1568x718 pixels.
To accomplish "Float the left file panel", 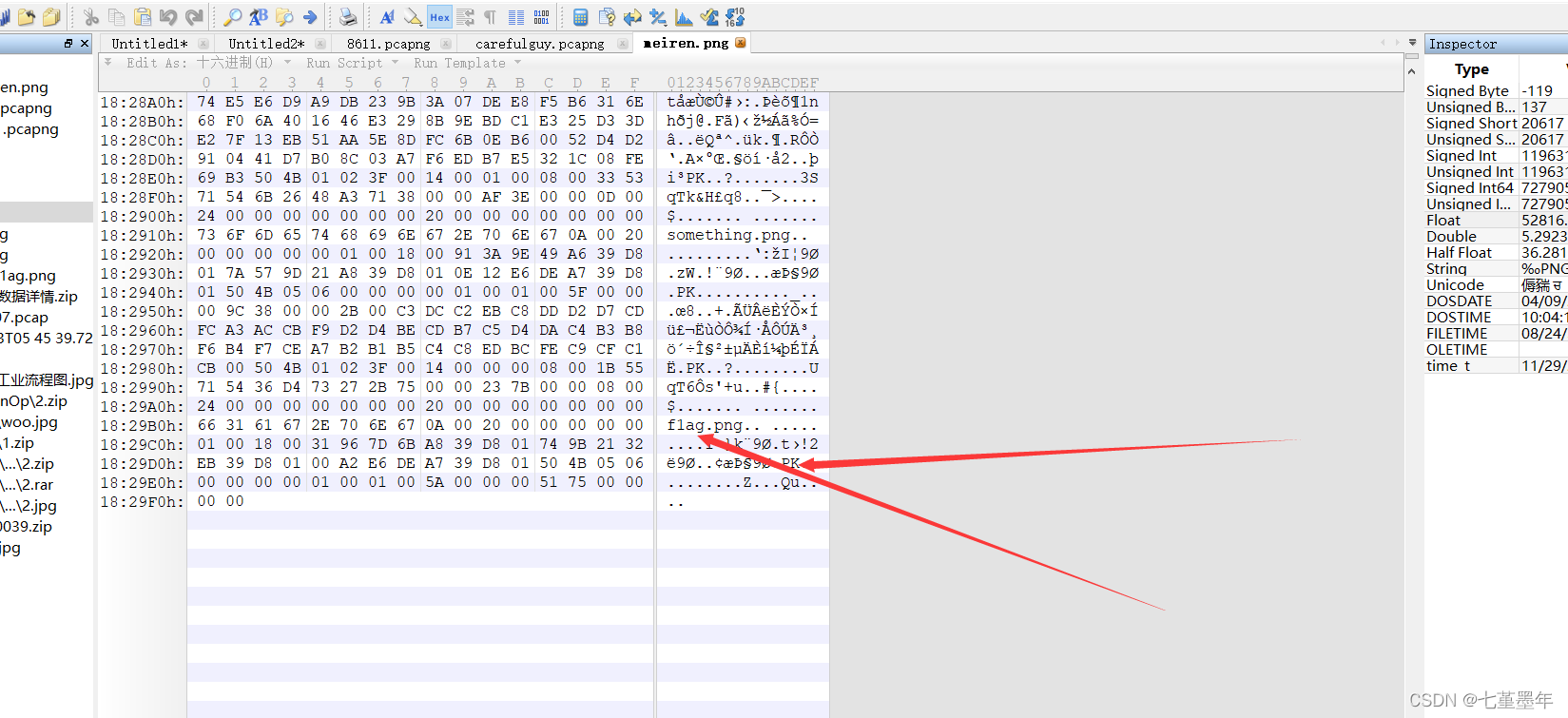I will click(68, 43).
